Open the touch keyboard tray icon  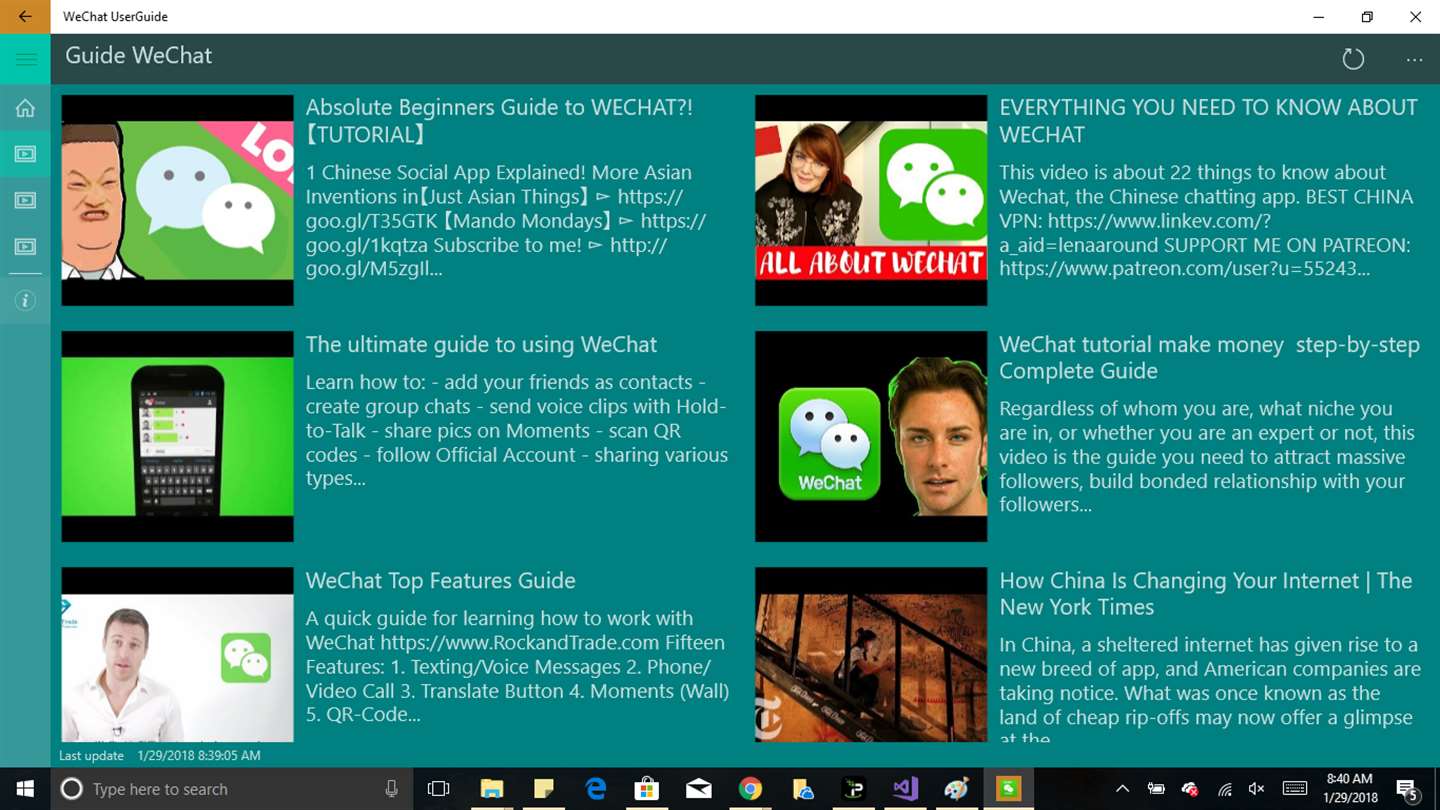click(1295, 789)
